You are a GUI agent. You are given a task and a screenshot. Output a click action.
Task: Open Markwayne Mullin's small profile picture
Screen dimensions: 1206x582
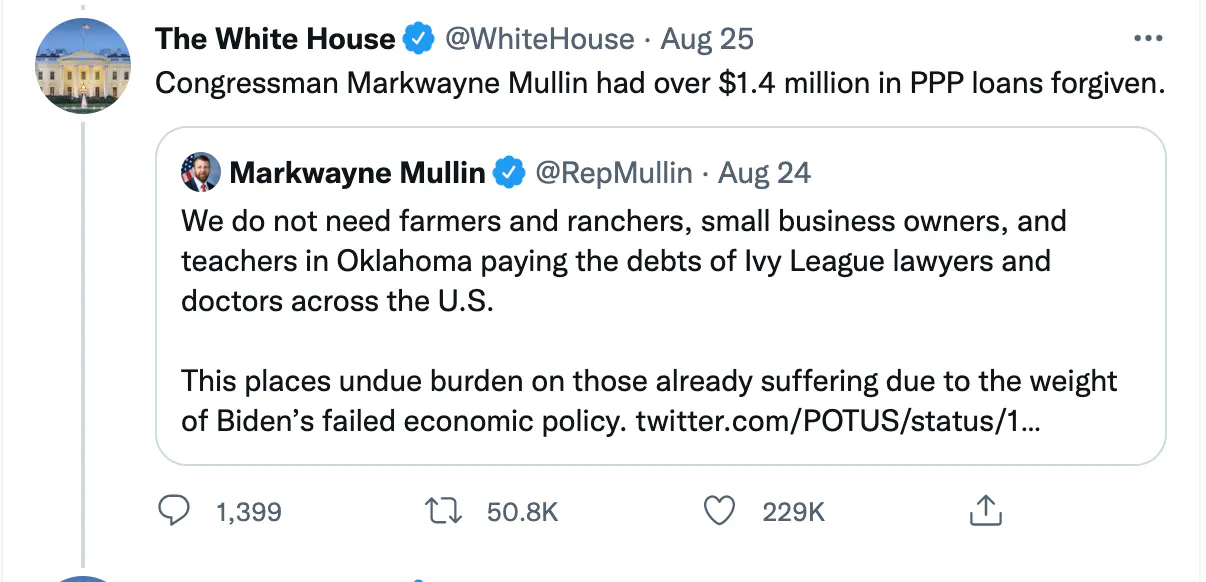click(x=200, y=173)
